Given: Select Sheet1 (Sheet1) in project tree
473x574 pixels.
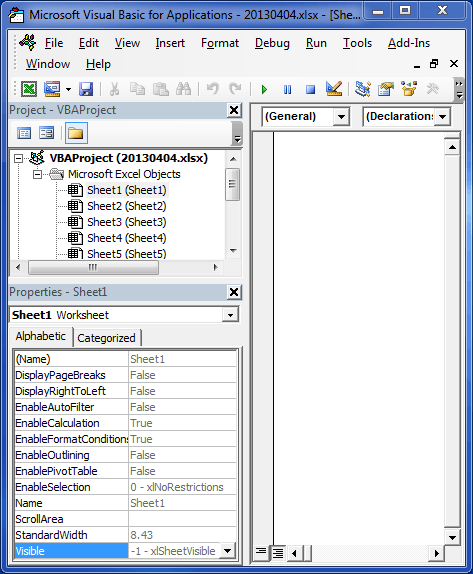Looking at the screenshot, I should click(x=127, y=190).
